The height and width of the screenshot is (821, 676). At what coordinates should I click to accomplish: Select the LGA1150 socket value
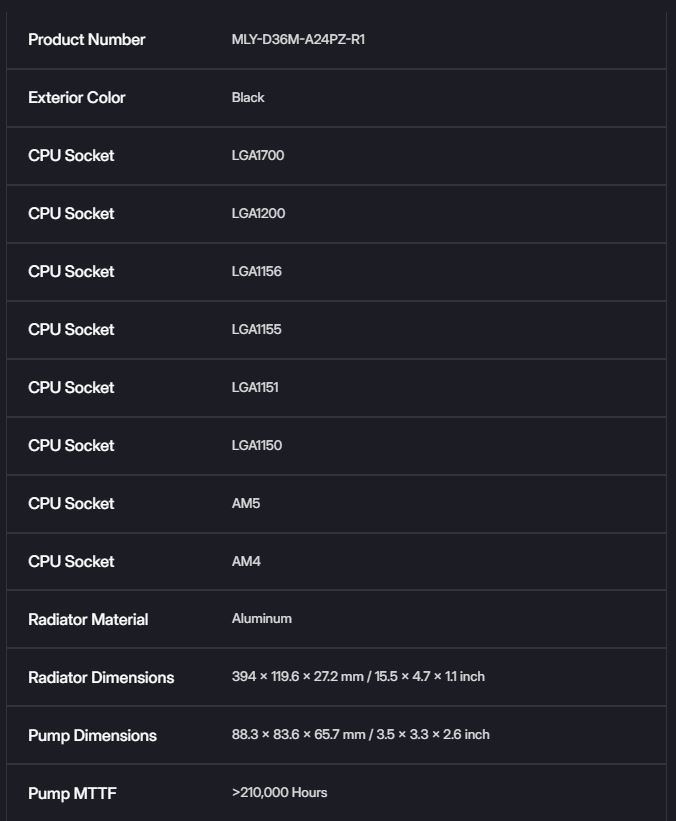(x=257, y=446)
